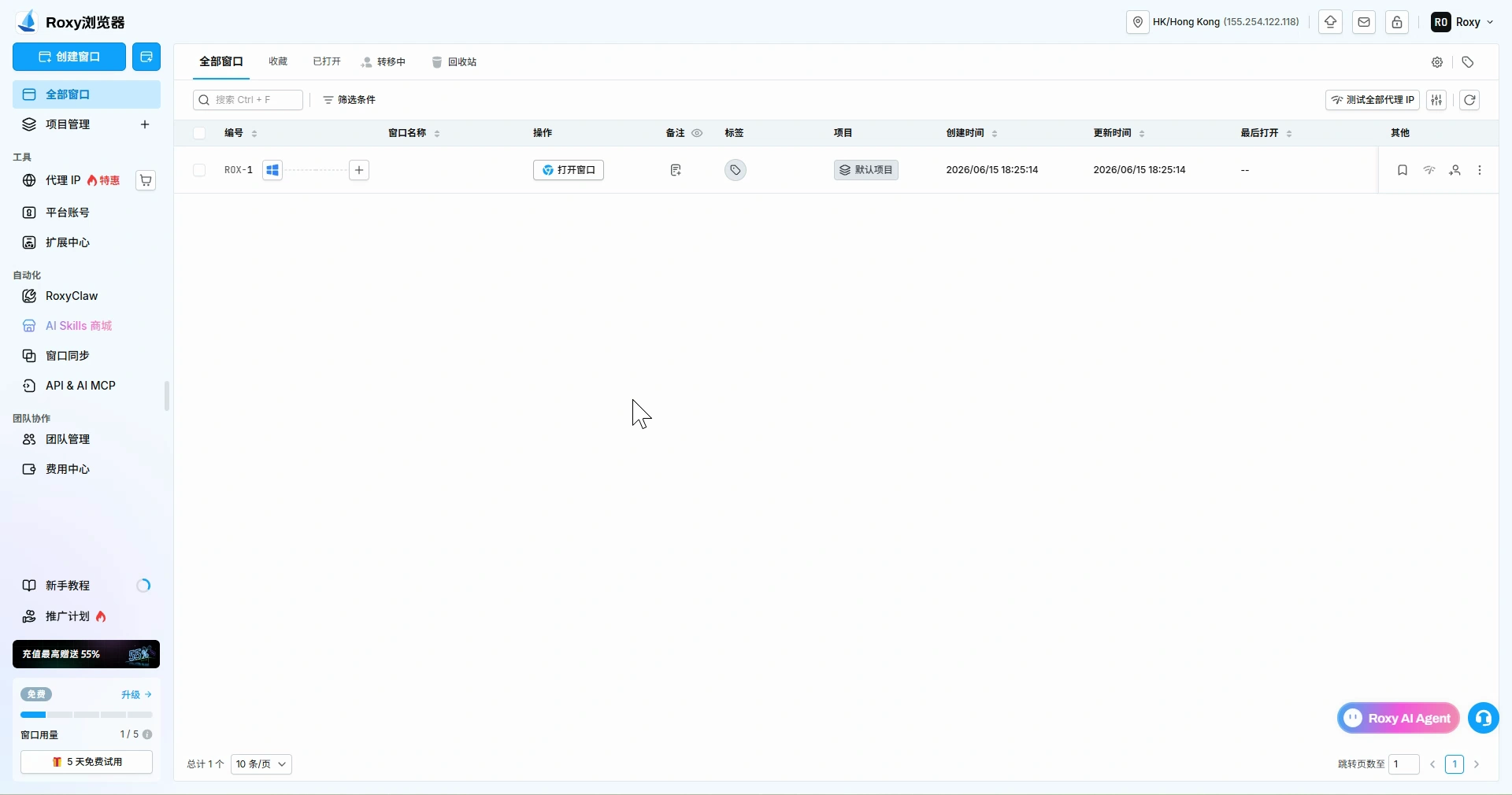Switch to the 回收站 tab
This screenshot has width=1512, height=795.
454,62
